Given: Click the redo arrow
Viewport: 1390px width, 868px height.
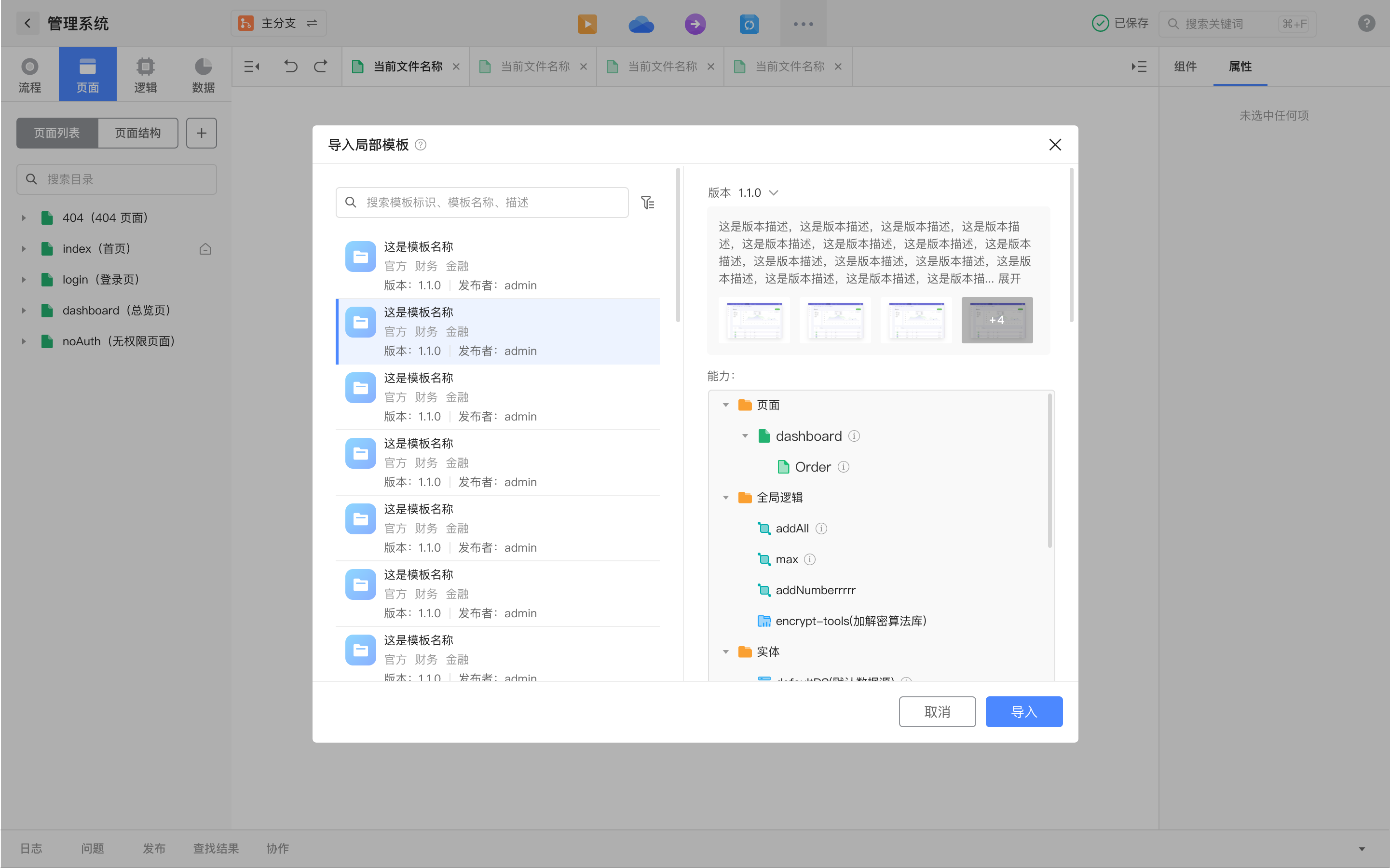Looking at the screenshot, I should tap(320, 67).
